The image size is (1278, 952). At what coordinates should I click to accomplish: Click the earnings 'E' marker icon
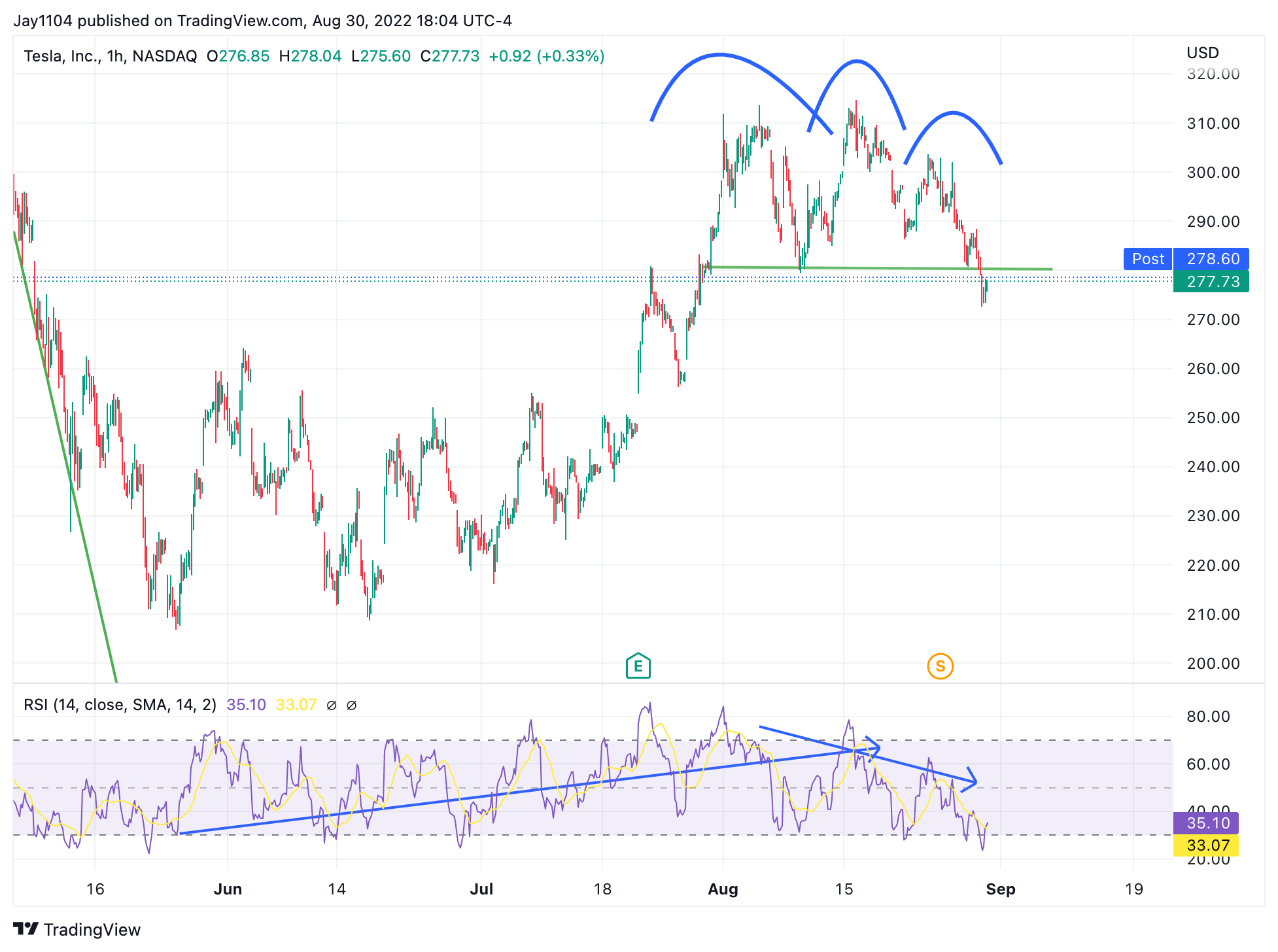(638, 666)
